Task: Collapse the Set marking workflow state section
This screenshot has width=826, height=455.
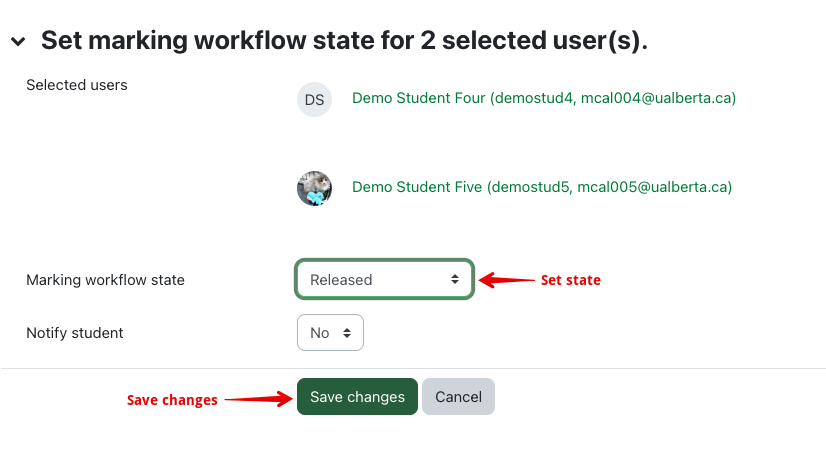Action: [x=18, y=42]
